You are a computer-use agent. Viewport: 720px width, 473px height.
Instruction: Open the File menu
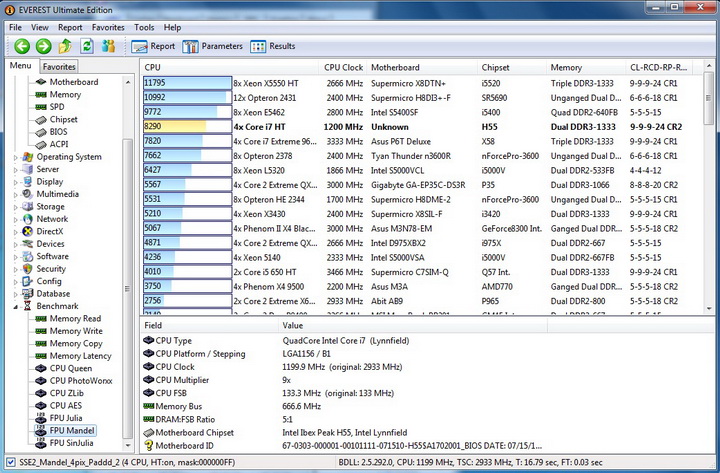point(15,28)
